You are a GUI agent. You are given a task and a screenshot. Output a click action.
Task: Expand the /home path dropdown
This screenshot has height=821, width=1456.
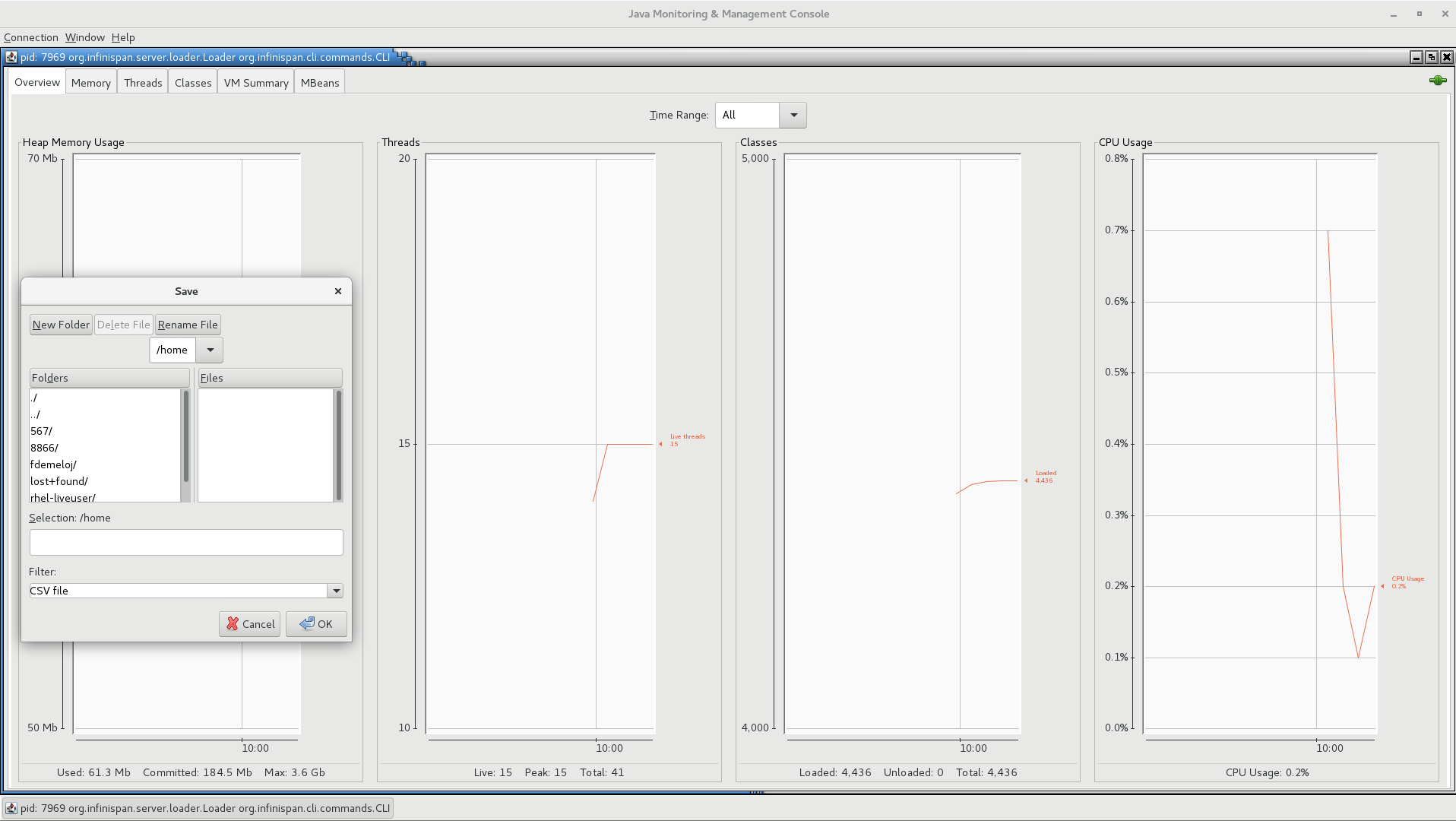210,350
